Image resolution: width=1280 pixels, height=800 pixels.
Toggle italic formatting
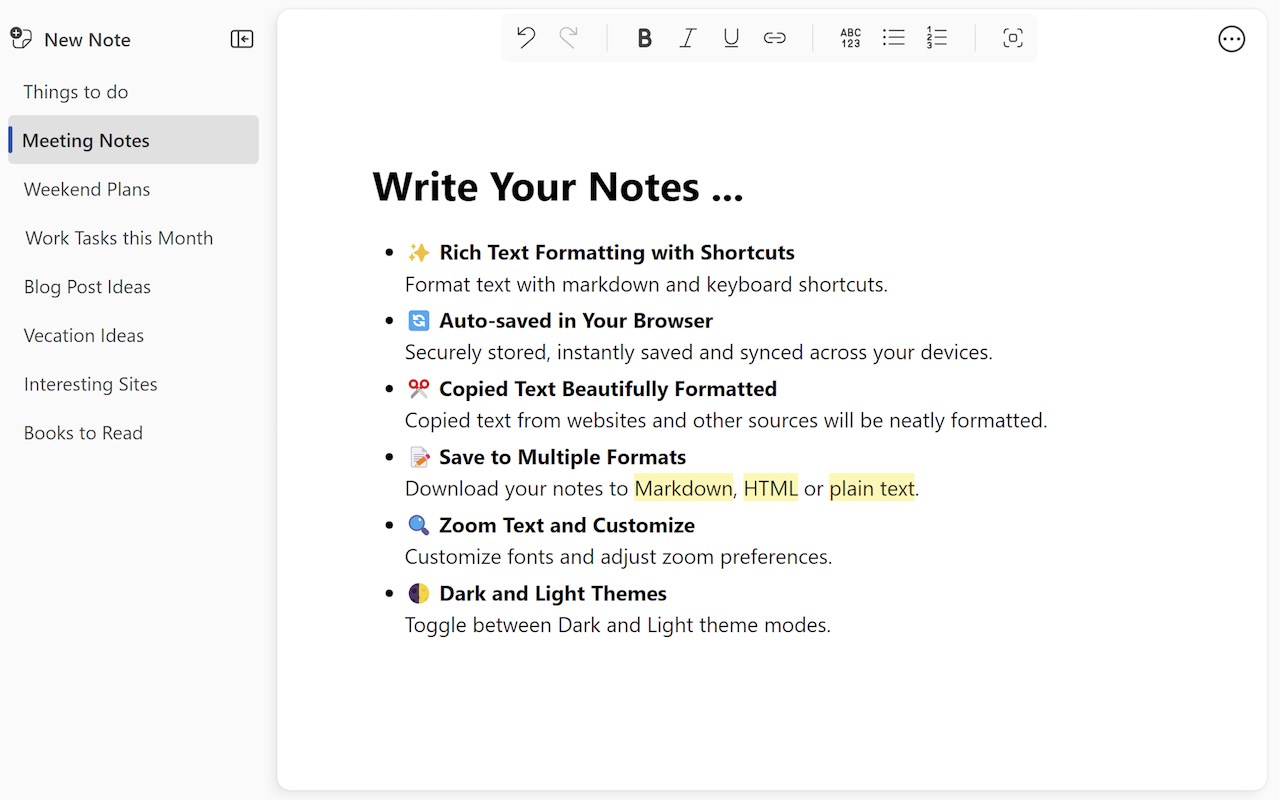click(x=688, y=38)
